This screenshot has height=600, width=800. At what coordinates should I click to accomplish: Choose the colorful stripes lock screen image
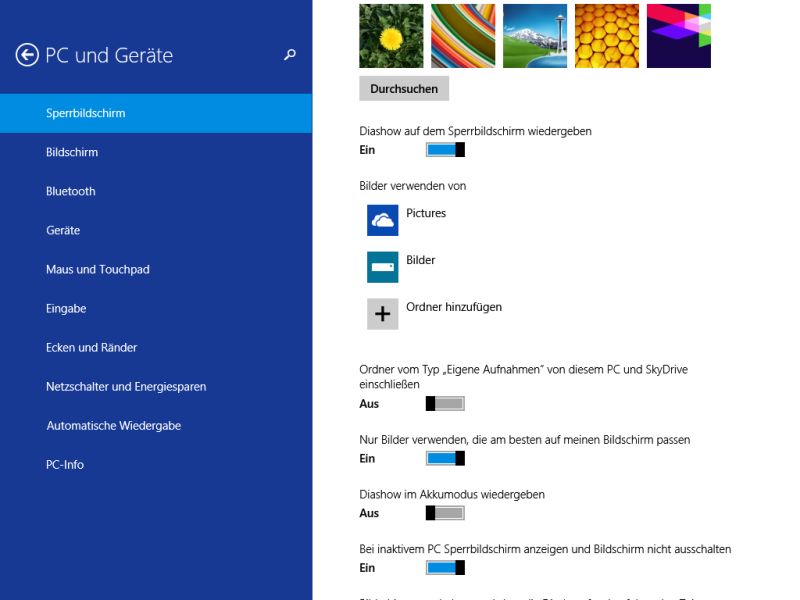[463, 36]
